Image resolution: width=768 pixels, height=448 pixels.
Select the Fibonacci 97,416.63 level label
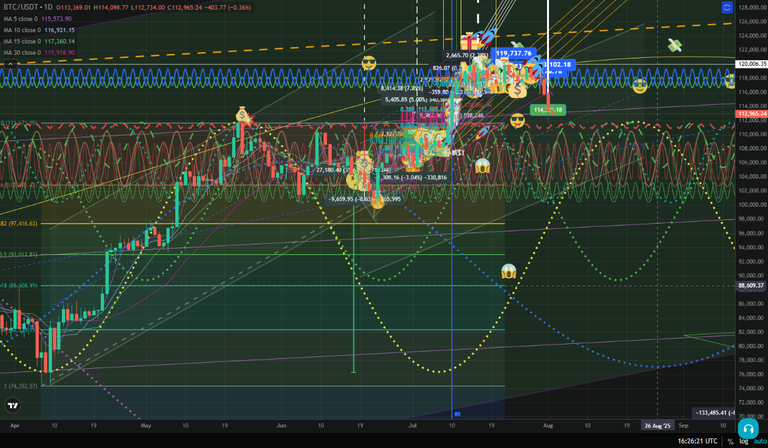tap(19, 223)
